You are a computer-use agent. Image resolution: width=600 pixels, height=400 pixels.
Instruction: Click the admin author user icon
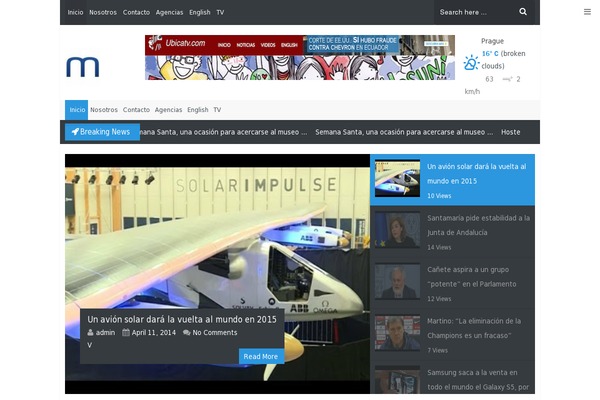(90, 333)
